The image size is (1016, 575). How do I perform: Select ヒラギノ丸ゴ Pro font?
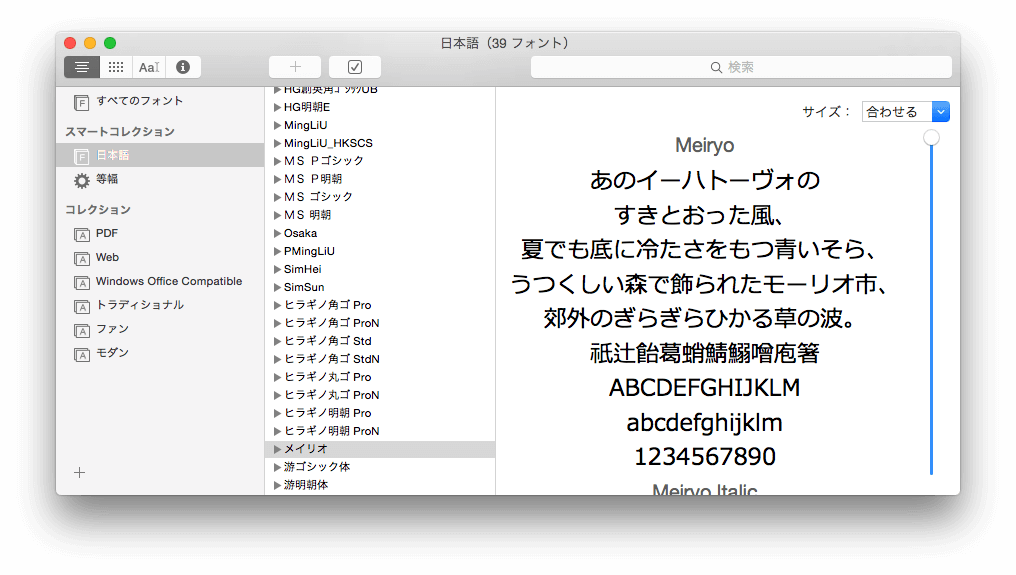(x=380, y=377)
